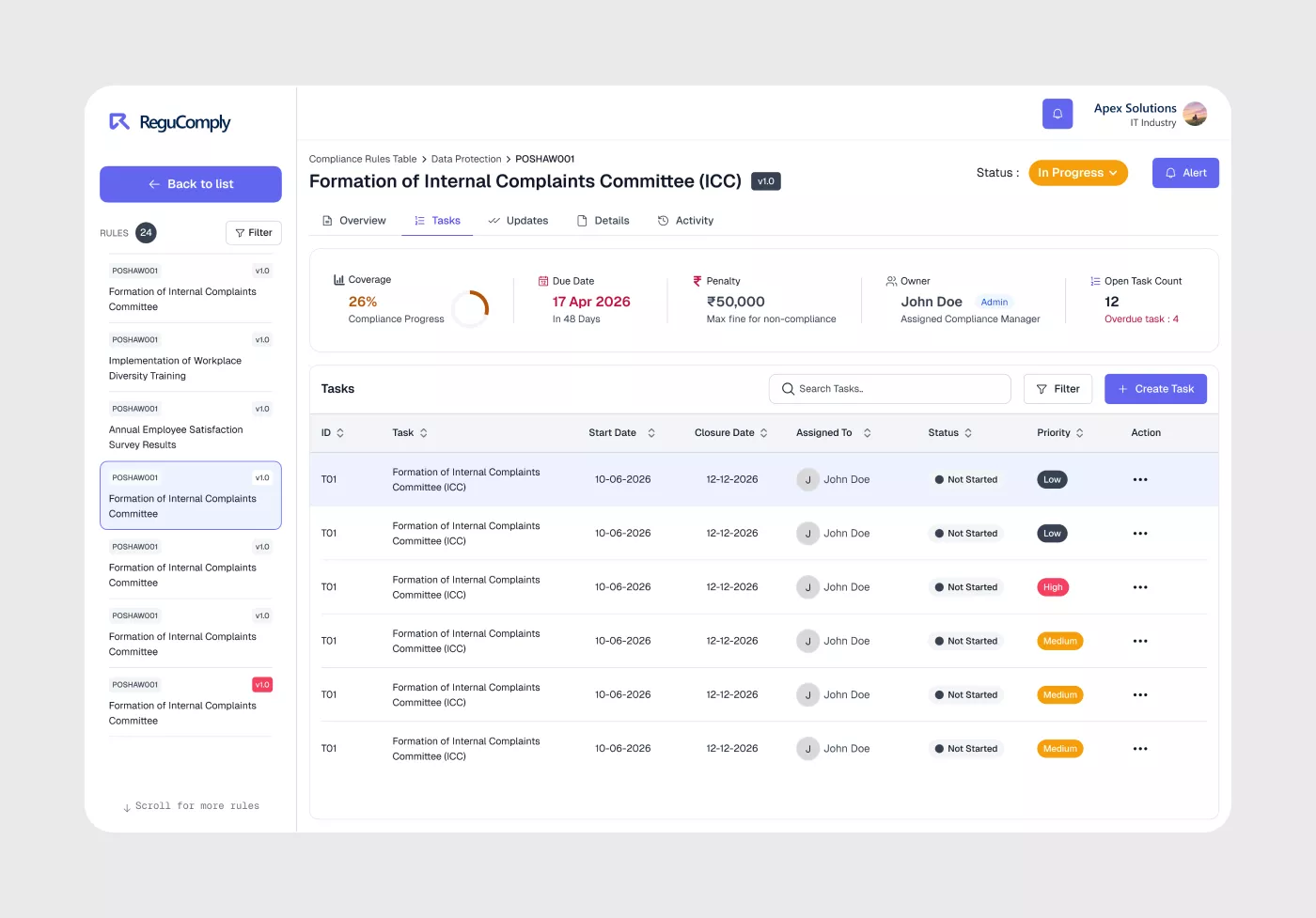Click the Overdue task : 4 text
This screenshot has height=918, width=1316.
(x=1141, y=319)
